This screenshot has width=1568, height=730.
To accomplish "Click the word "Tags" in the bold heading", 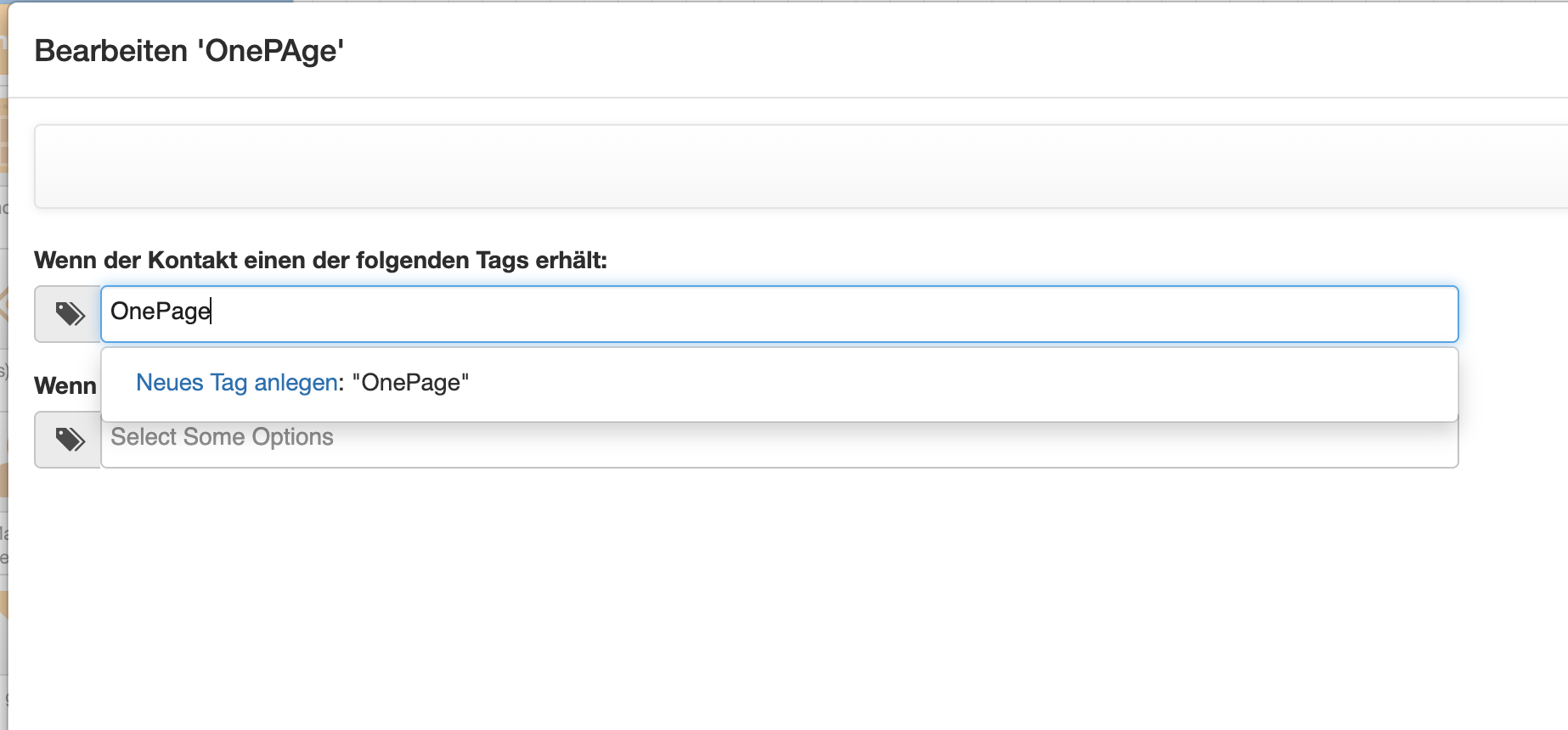I will pyautogui.click(x=502, y=260).
